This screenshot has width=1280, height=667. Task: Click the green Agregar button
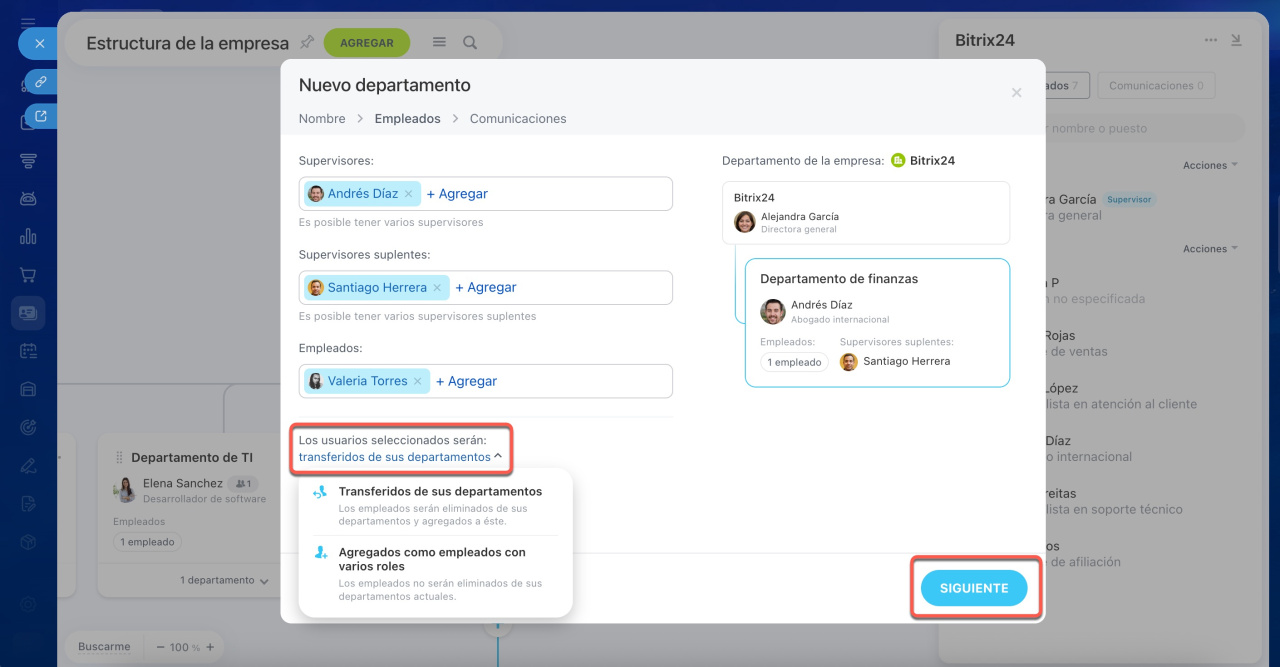coord(366,43)
